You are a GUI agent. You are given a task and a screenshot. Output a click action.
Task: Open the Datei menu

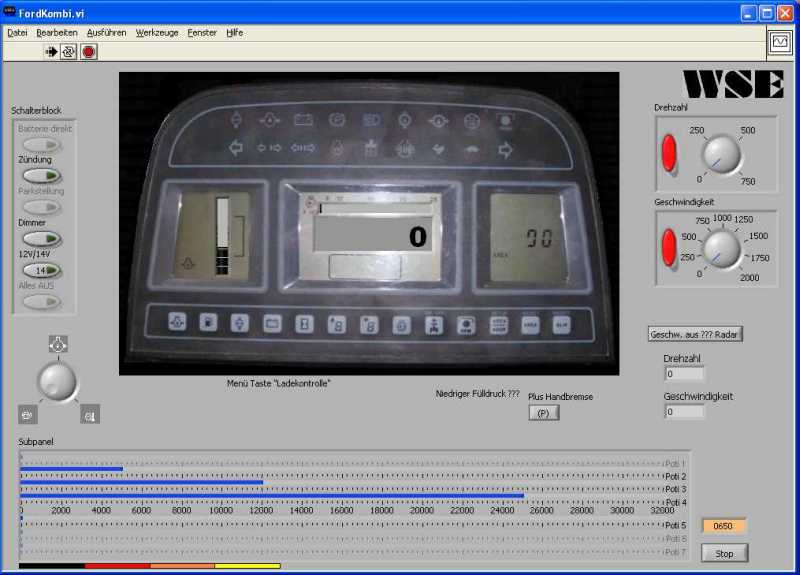[17, 33]
